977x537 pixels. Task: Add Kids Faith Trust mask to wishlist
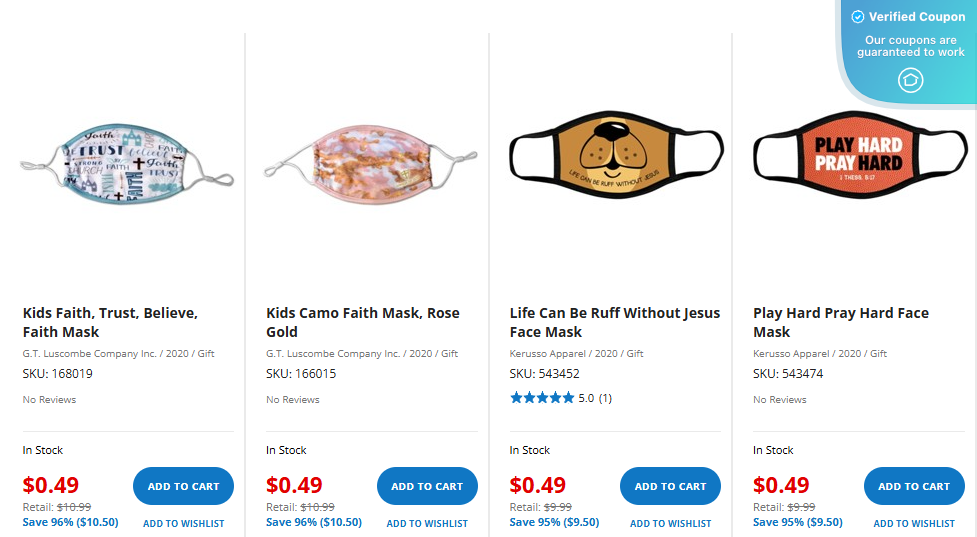tap(183, 523)
